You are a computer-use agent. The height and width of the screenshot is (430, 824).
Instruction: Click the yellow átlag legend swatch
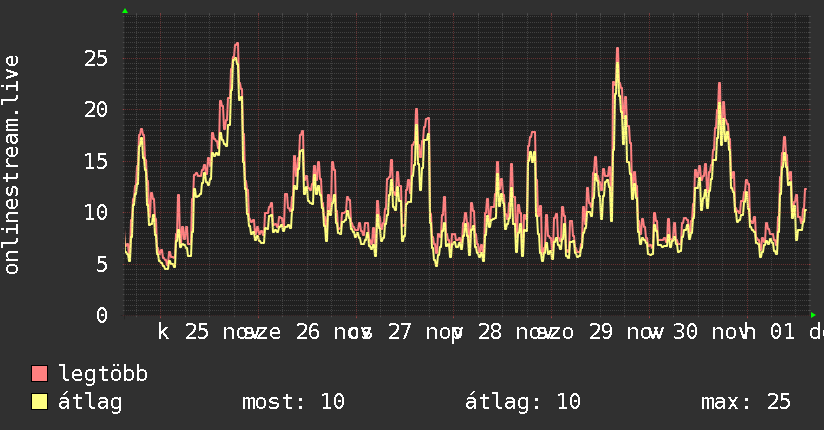click(39, 402)
